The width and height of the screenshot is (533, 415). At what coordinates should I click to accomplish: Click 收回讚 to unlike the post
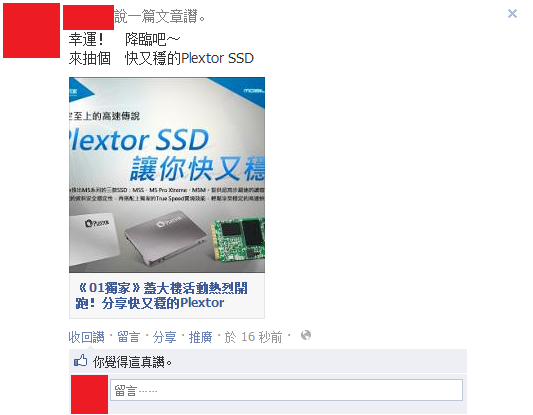click(x=86, y=337)
